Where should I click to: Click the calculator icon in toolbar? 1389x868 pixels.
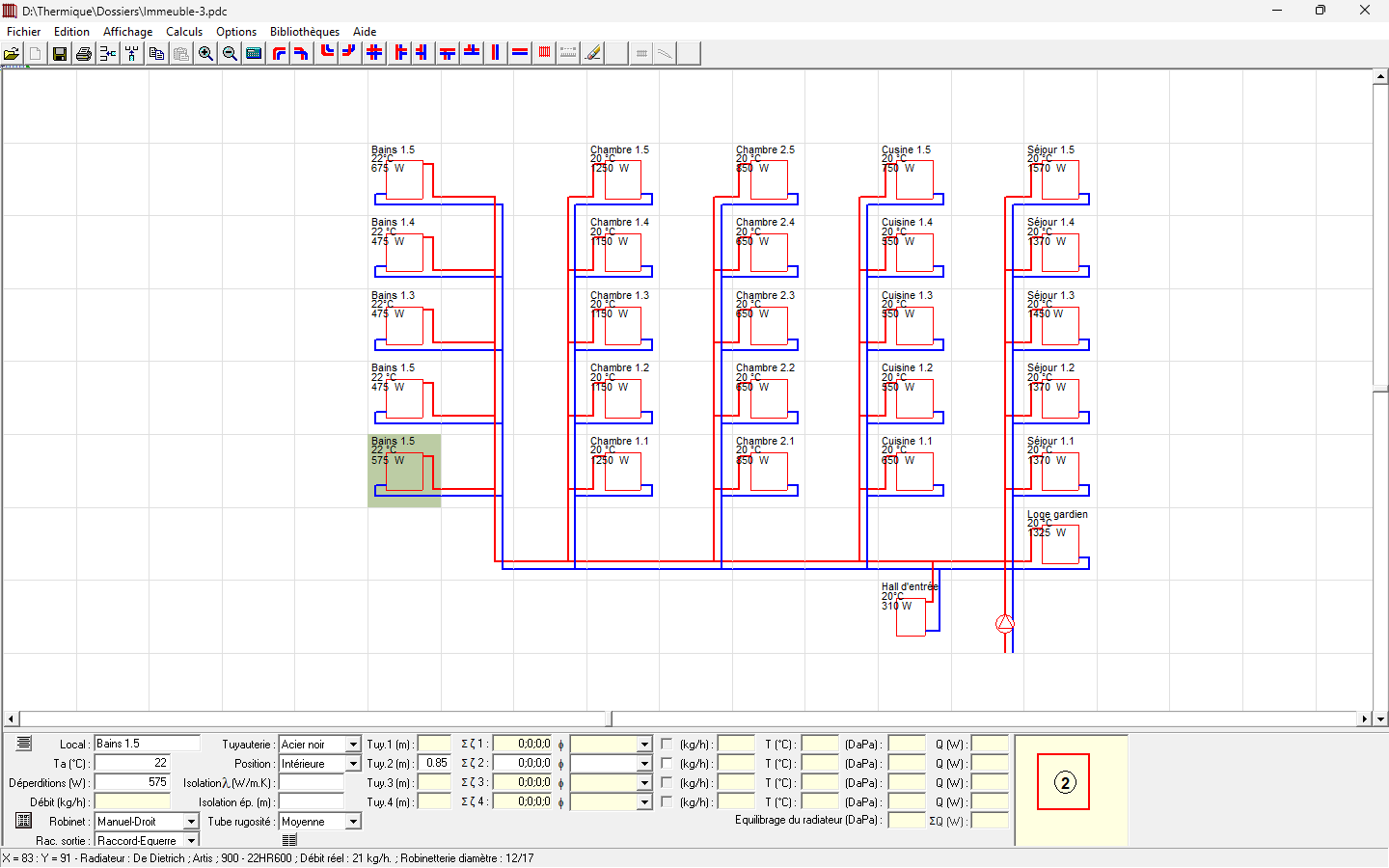point(254,54)
